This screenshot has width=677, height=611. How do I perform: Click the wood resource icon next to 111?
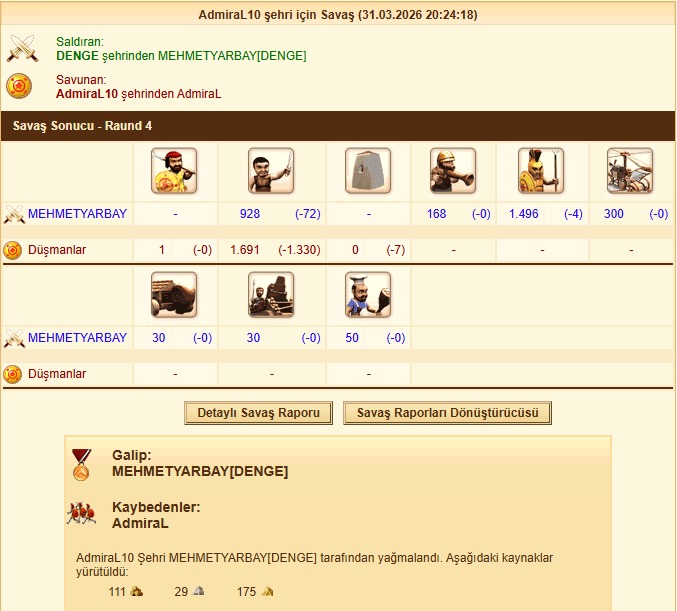point(137,591)
